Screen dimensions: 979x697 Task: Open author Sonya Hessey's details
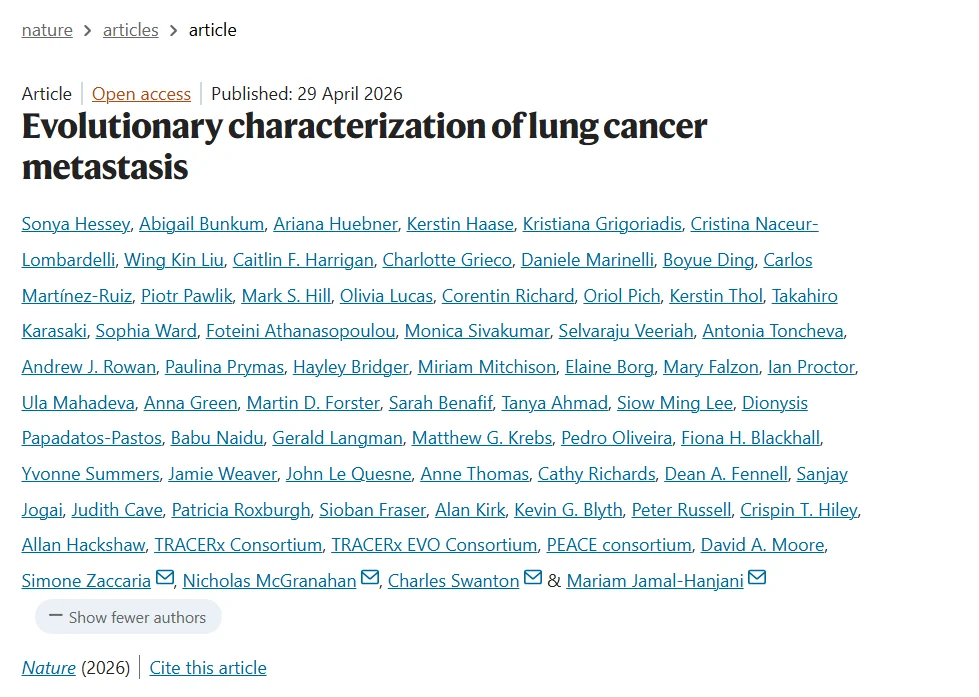pos(76,224)
